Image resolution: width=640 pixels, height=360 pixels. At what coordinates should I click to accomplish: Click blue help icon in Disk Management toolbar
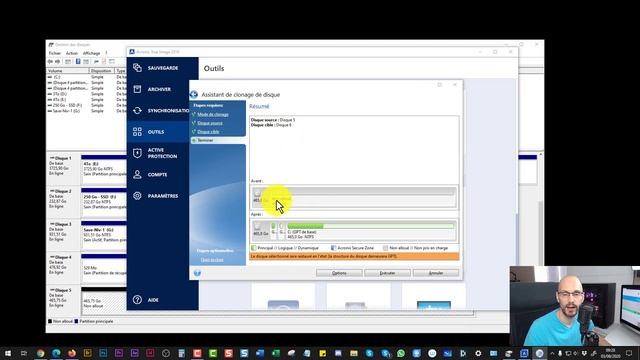tap(78, 62)
